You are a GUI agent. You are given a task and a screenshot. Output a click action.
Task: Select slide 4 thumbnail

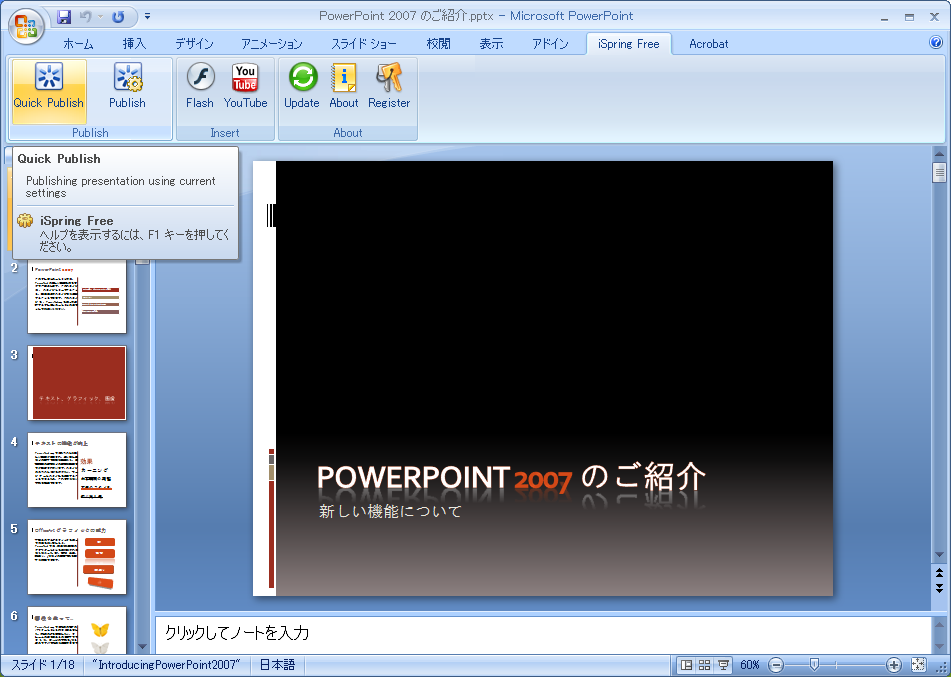pyautogui.click(x=77, y=470)
